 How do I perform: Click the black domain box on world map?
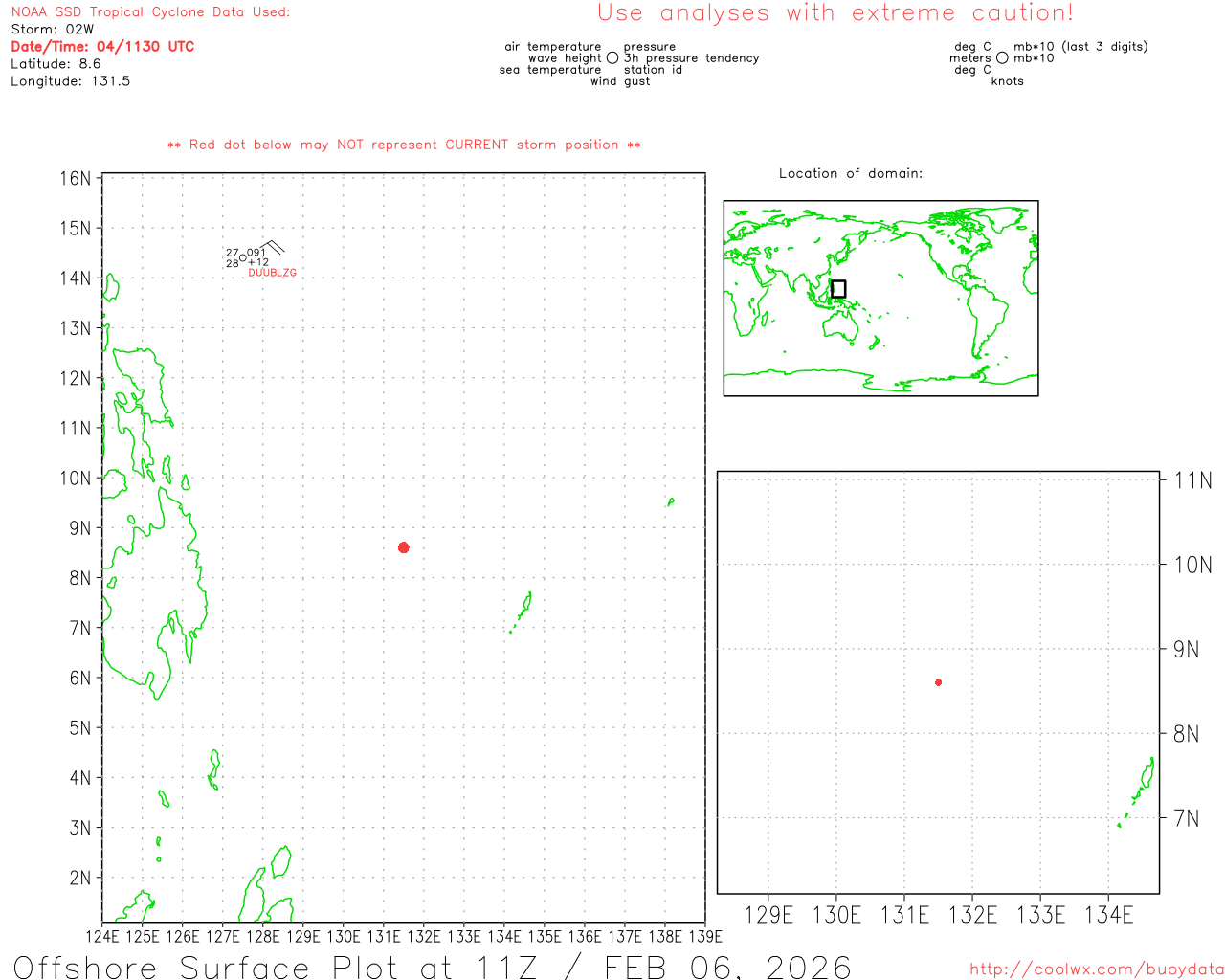[838, 289]
